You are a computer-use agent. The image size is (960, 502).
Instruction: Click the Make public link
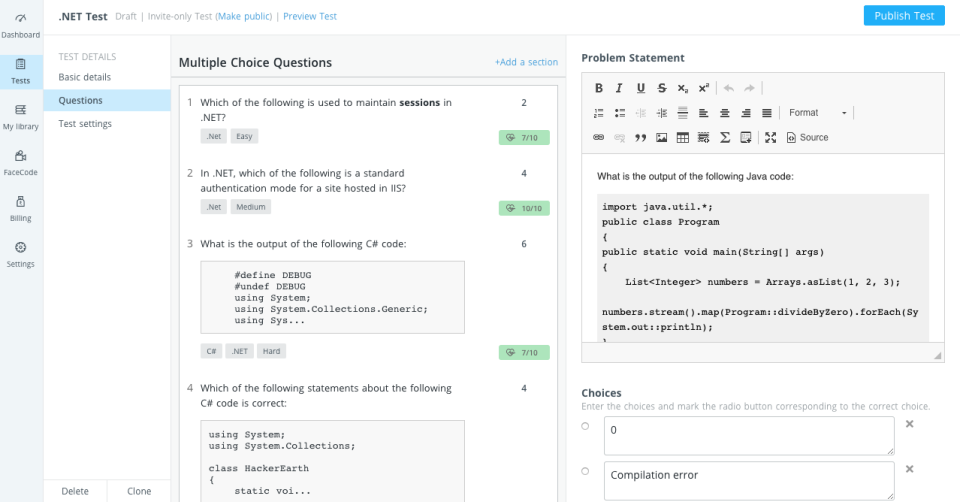[244, 17]
